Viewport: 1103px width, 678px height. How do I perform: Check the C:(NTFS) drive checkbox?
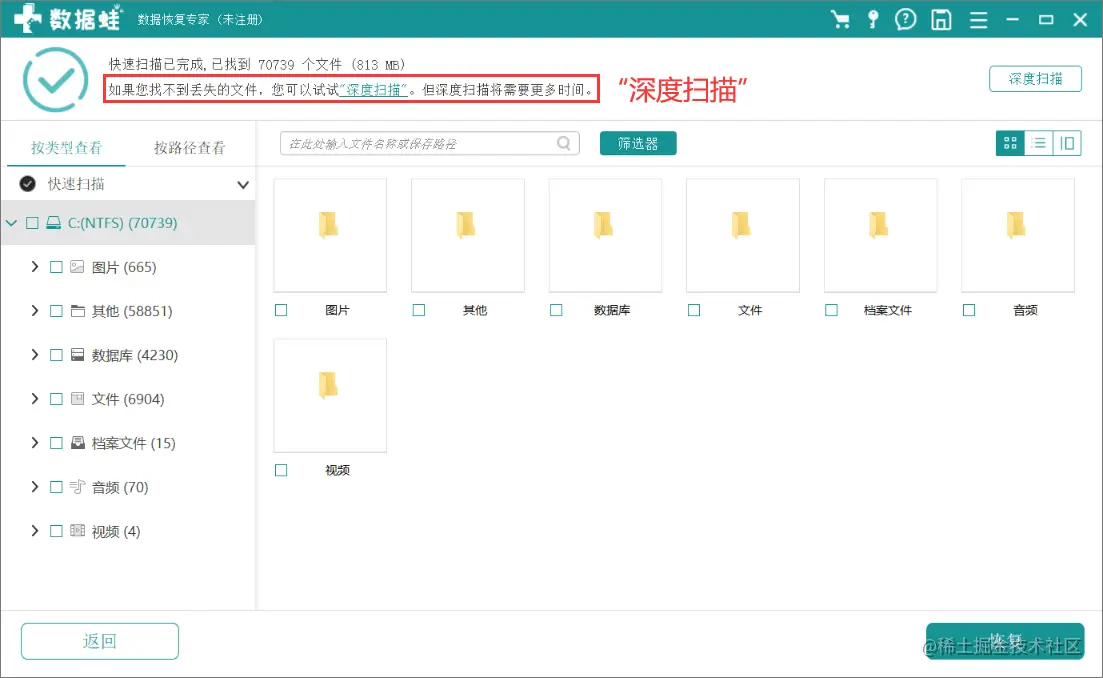32,223
